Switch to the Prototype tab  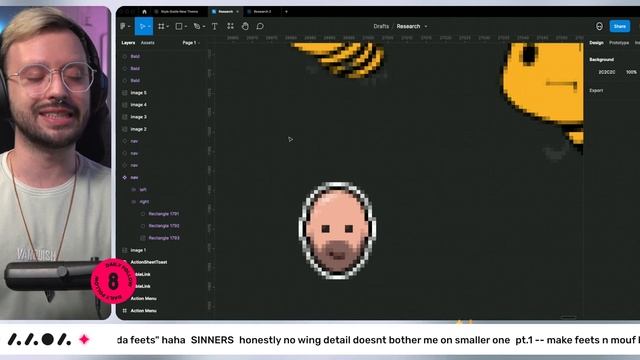click(619, 42)
